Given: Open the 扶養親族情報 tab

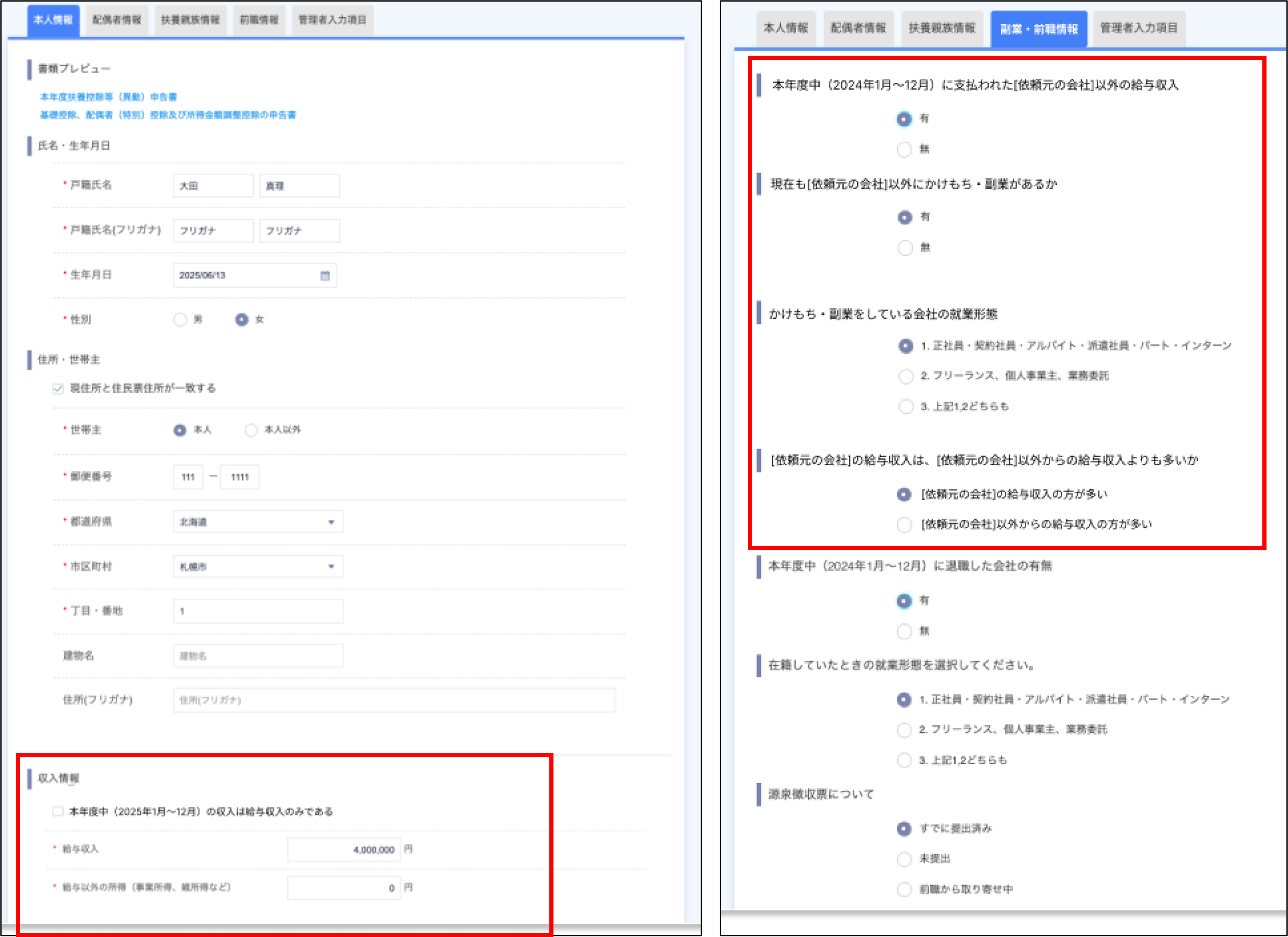Looking at the screenshot, I should pyautogui.click(x=190, y=19).
